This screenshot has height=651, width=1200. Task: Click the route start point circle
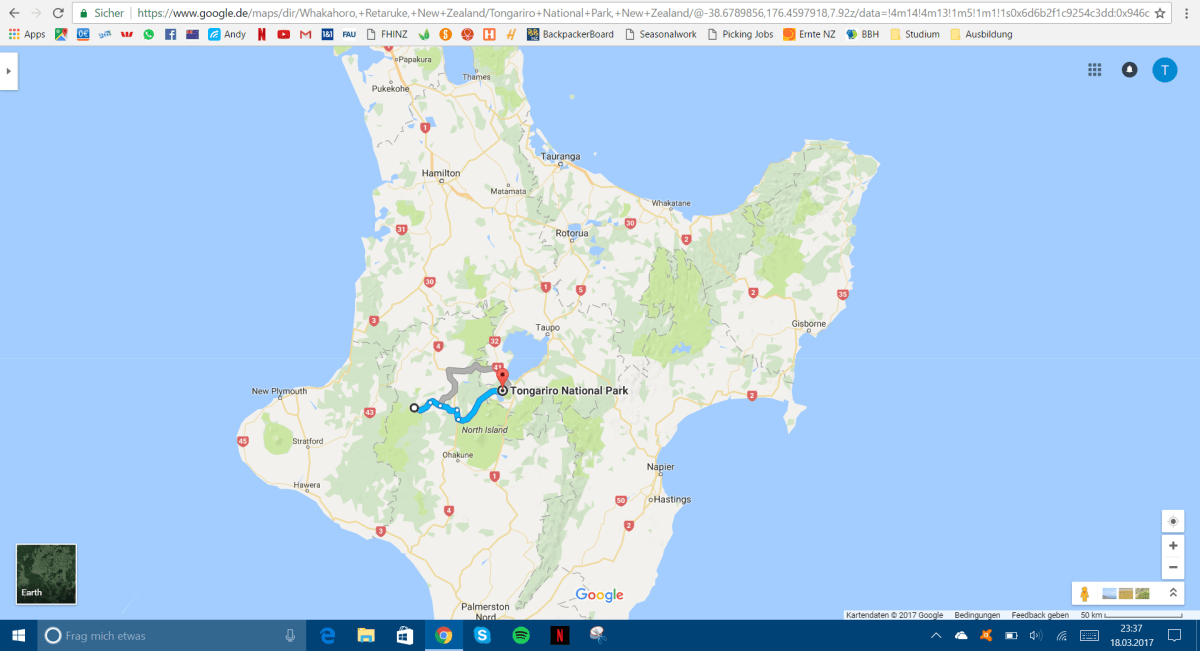pos(414,407)
